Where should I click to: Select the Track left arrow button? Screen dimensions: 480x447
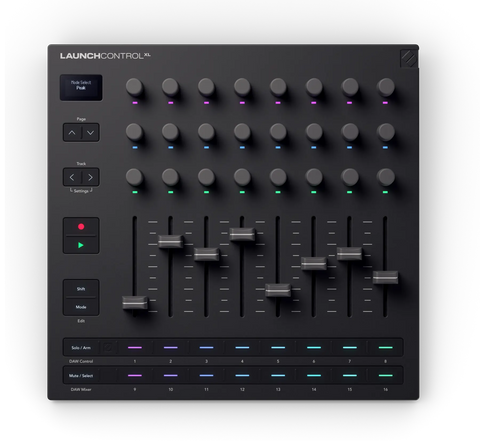click(x=72, y=177)
